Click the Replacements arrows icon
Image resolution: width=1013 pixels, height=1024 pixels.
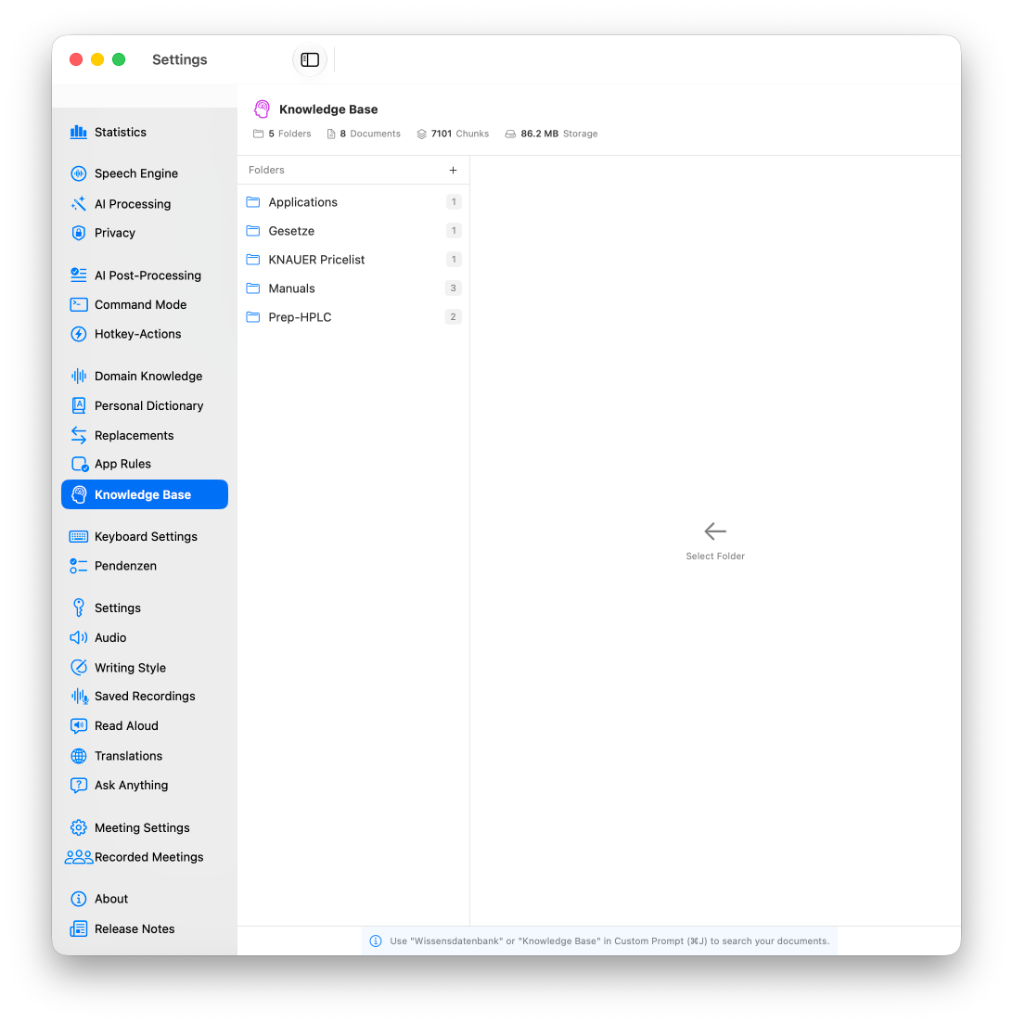coord(78,436)
